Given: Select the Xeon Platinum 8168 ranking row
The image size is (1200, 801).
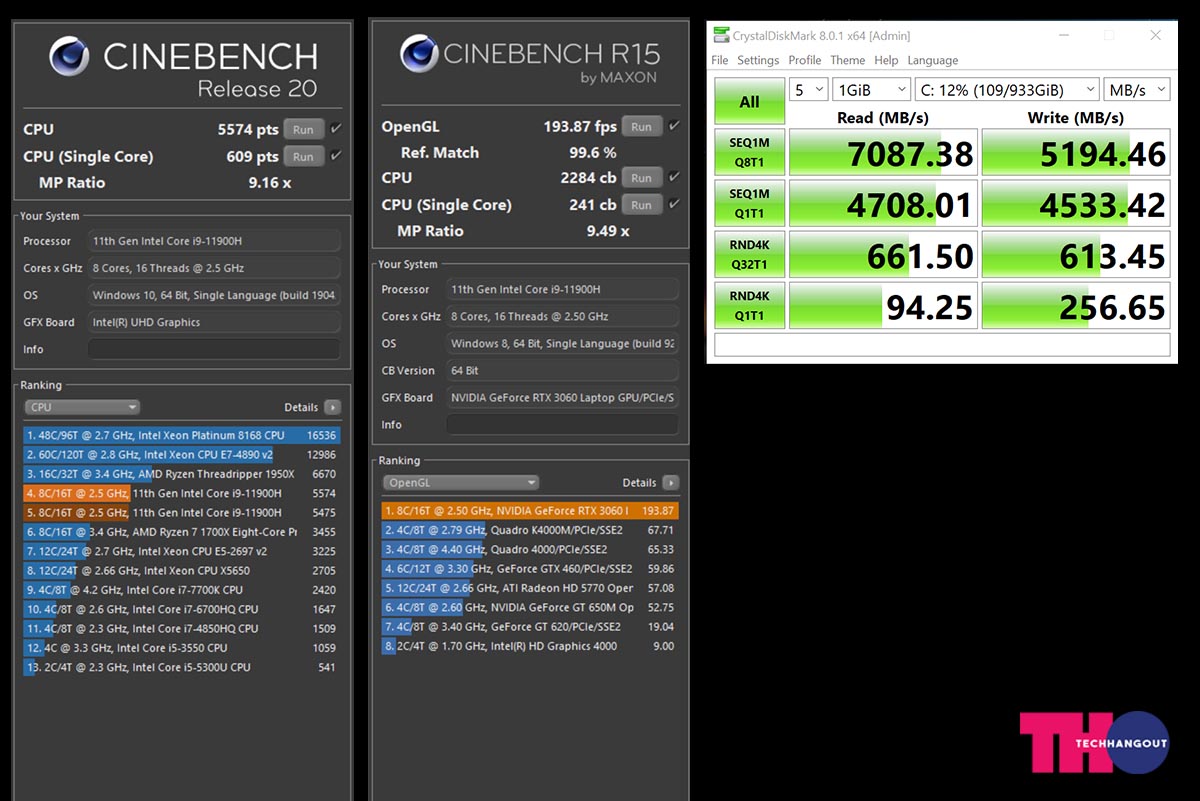Looking at the screenshot, I should (181, 435).
